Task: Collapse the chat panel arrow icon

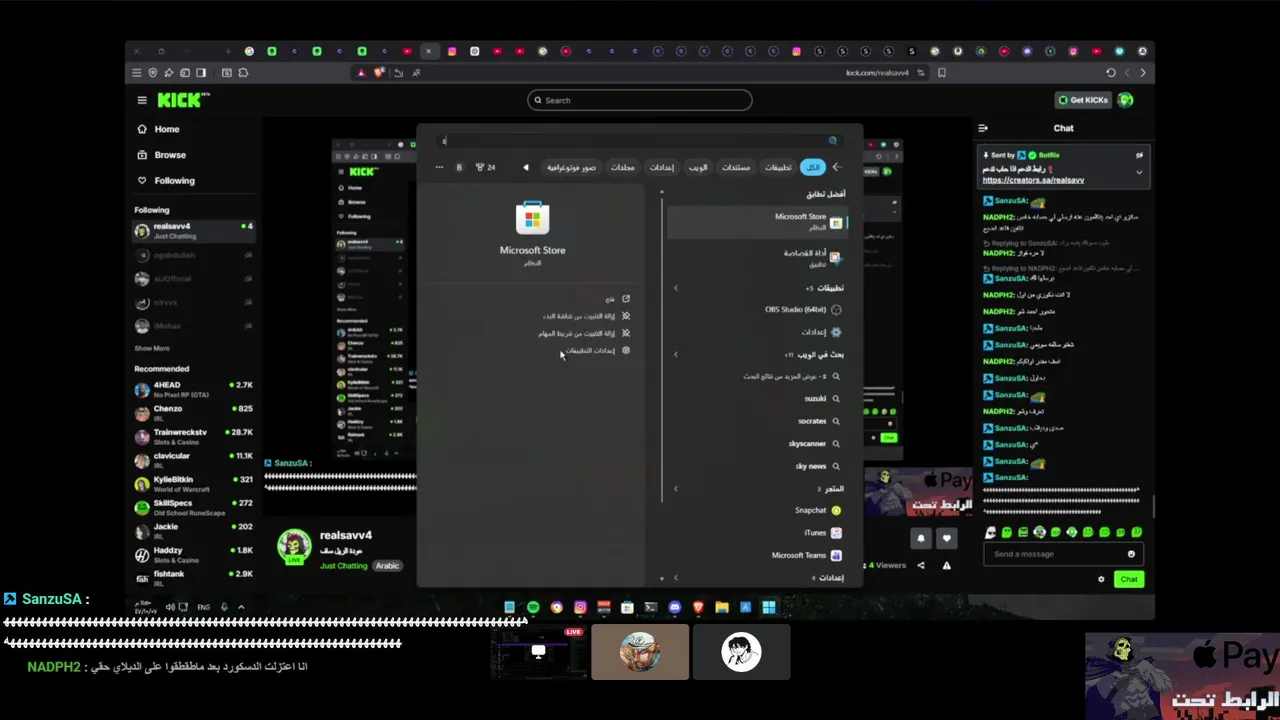Action: pyautogui.click(x=983, y=128)
